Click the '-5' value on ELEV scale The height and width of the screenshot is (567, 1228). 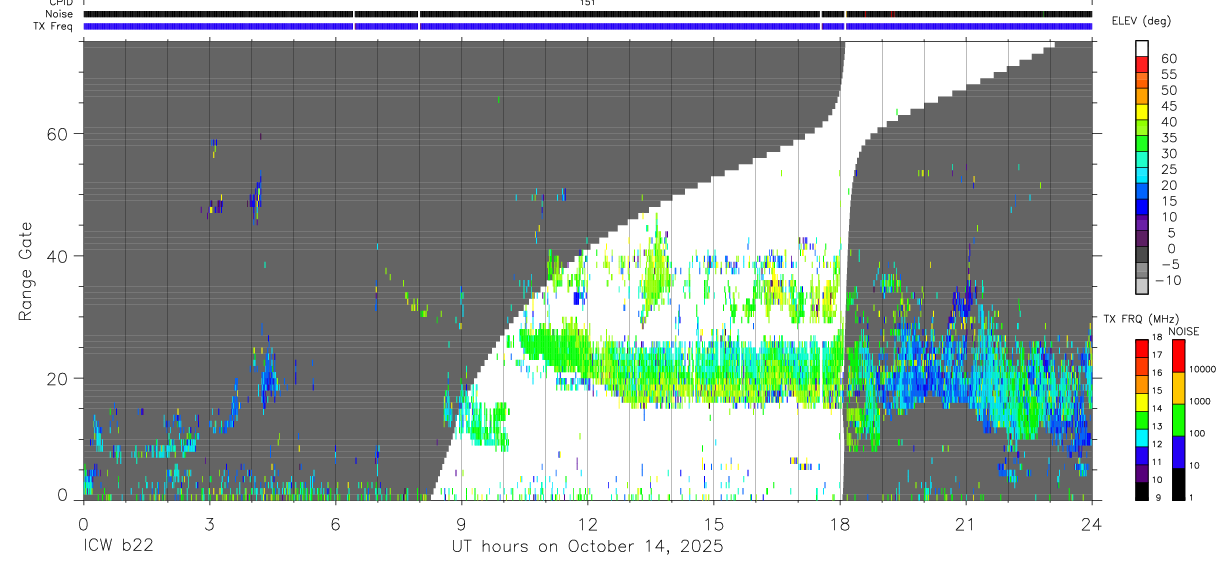[x=1169, y=264]
